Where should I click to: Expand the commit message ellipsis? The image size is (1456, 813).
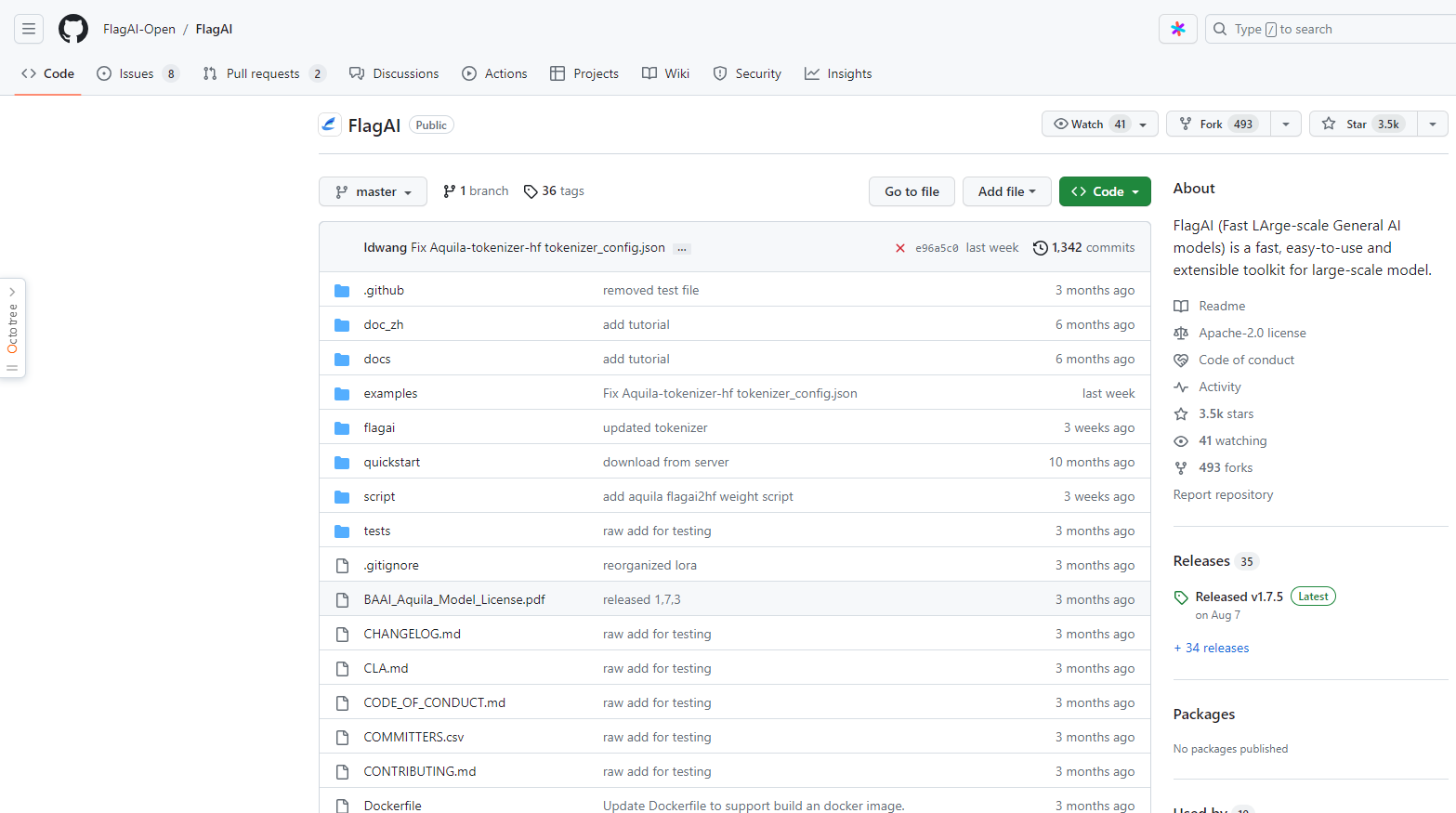tap(681, 249)
